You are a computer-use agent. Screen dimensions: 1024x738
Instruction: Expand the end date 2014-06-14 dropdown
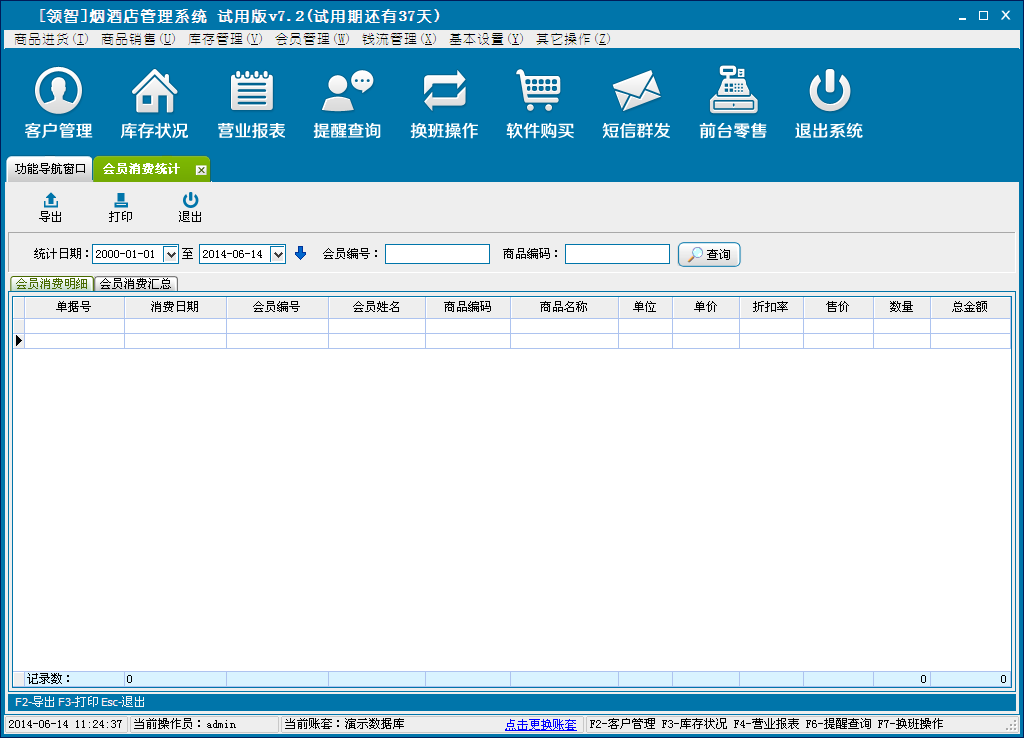[x=278, y=254]
